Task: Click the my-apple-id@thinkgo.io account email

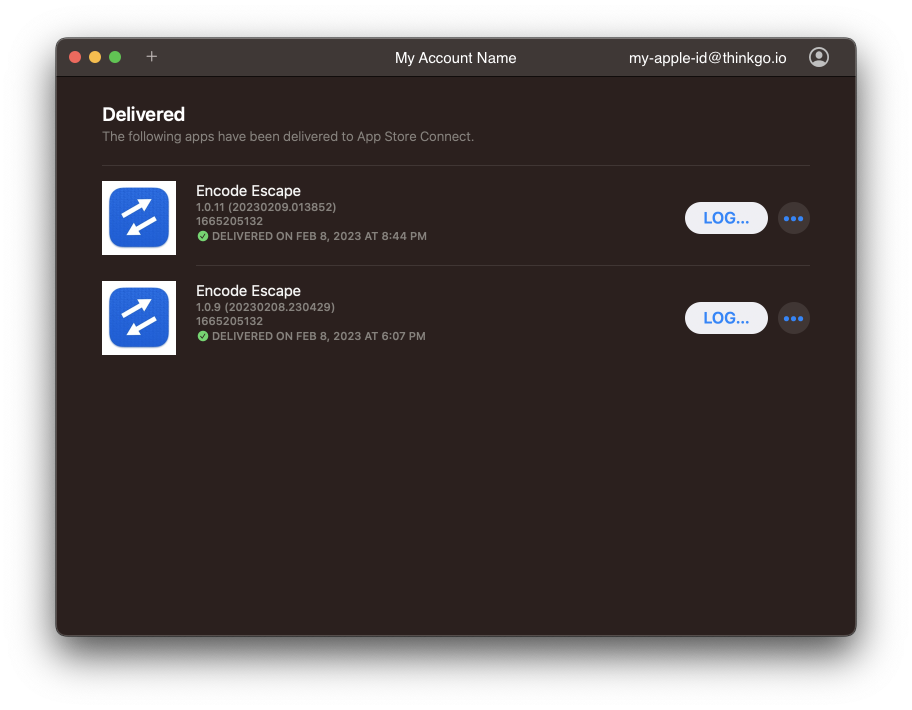Action: tap(707, 58)
